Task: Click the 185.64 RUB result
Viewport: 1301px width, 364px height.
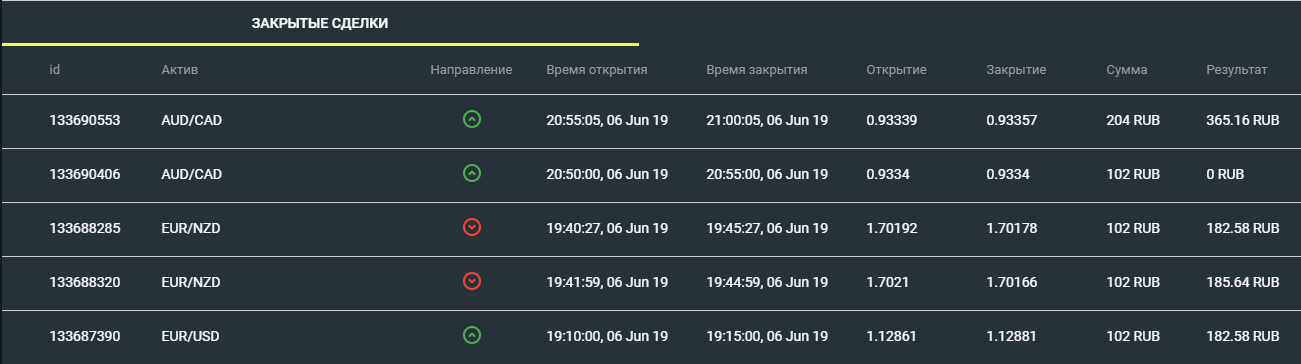Action: (x=1243, y=282)
